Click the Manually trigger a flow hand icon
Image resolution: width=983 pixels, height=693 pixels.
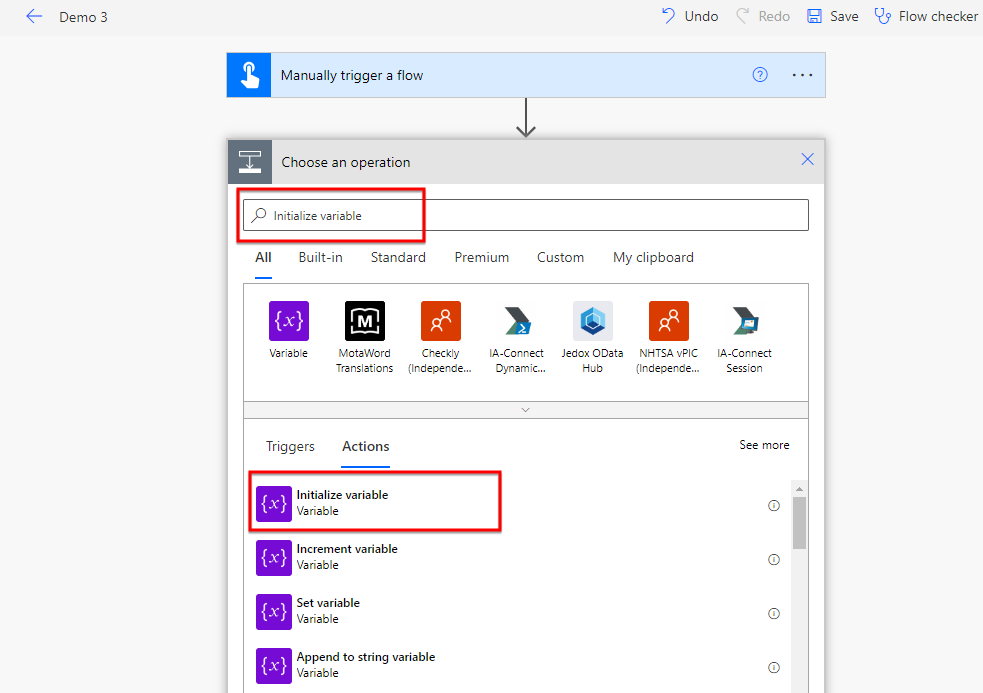(x=249, y=75)
